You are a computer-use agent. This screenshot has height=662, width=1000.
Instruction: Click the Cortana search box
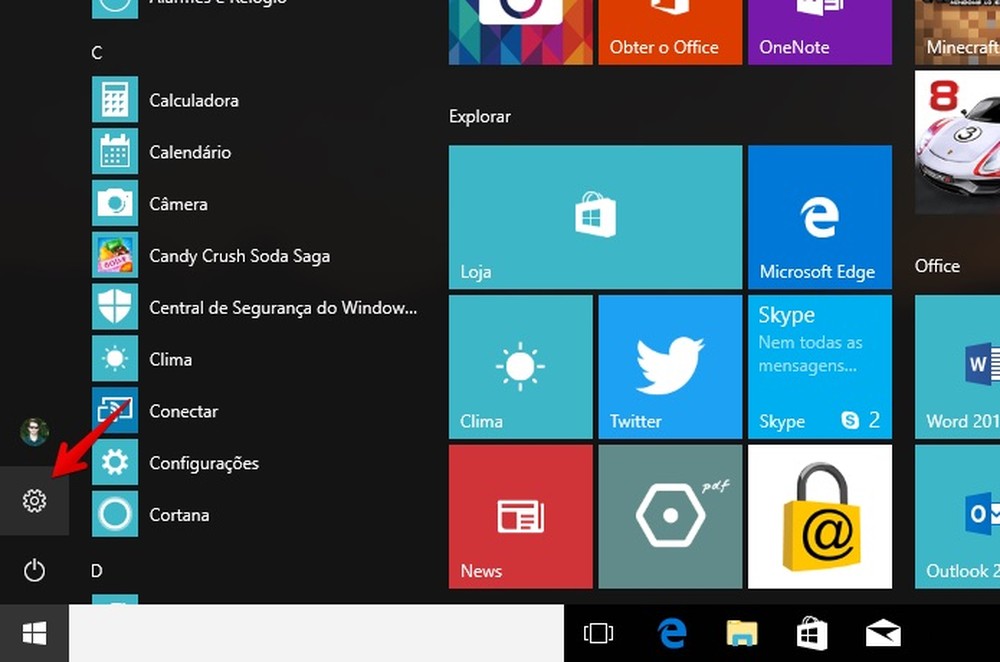tap(316, 633)
